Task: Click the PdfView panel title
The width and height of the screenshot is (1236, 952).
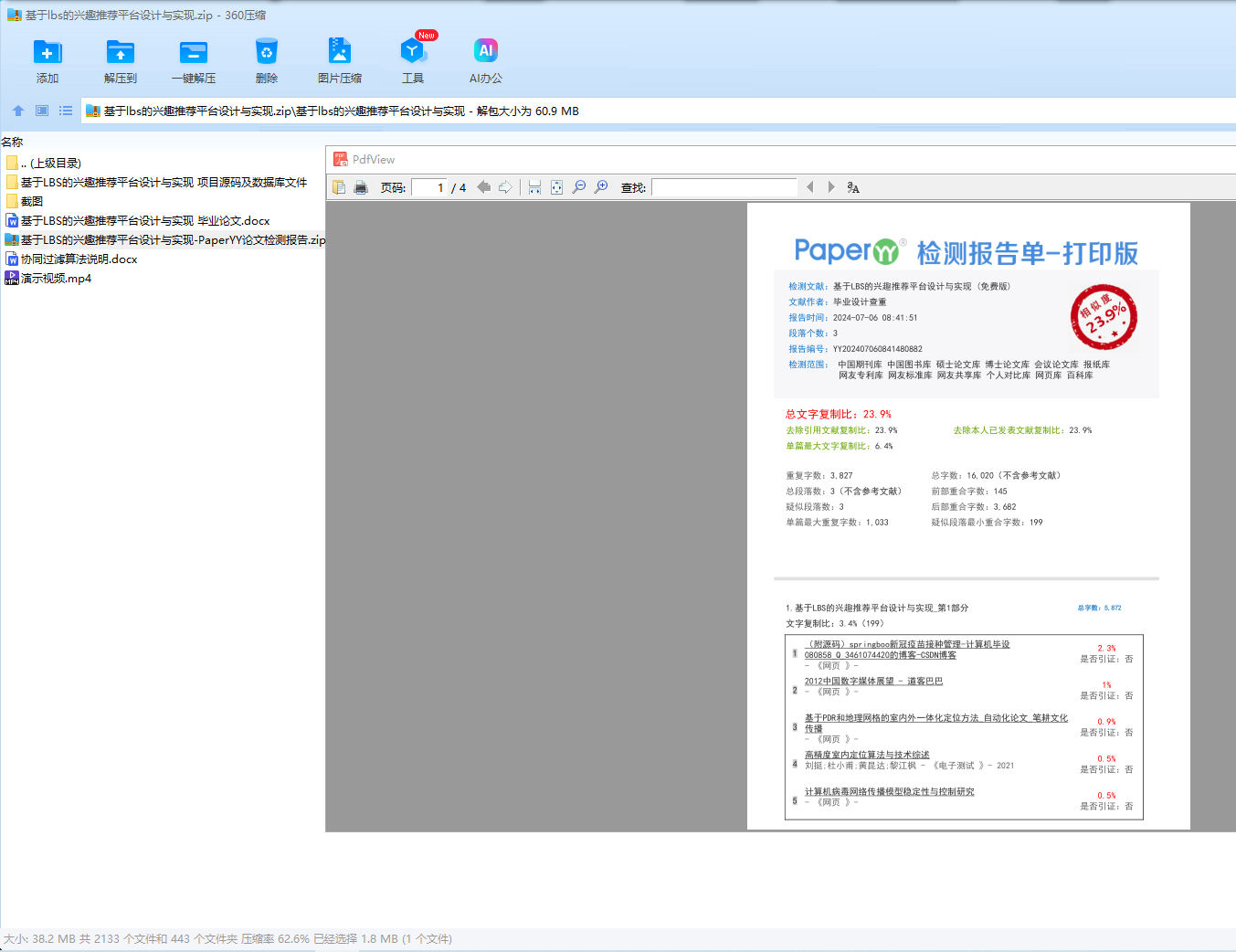Action: [x=374, y=160]
